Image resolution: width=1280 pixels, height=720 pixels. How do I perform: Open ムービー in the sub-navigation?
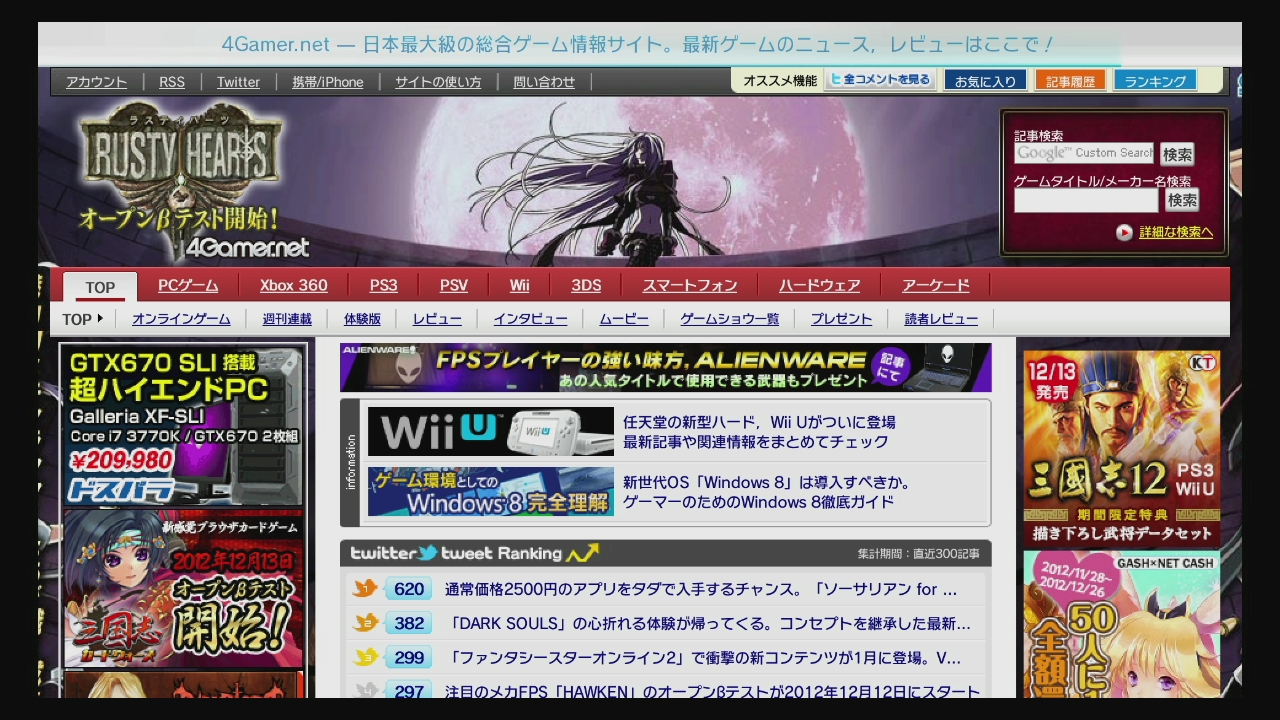coord(624,319)
